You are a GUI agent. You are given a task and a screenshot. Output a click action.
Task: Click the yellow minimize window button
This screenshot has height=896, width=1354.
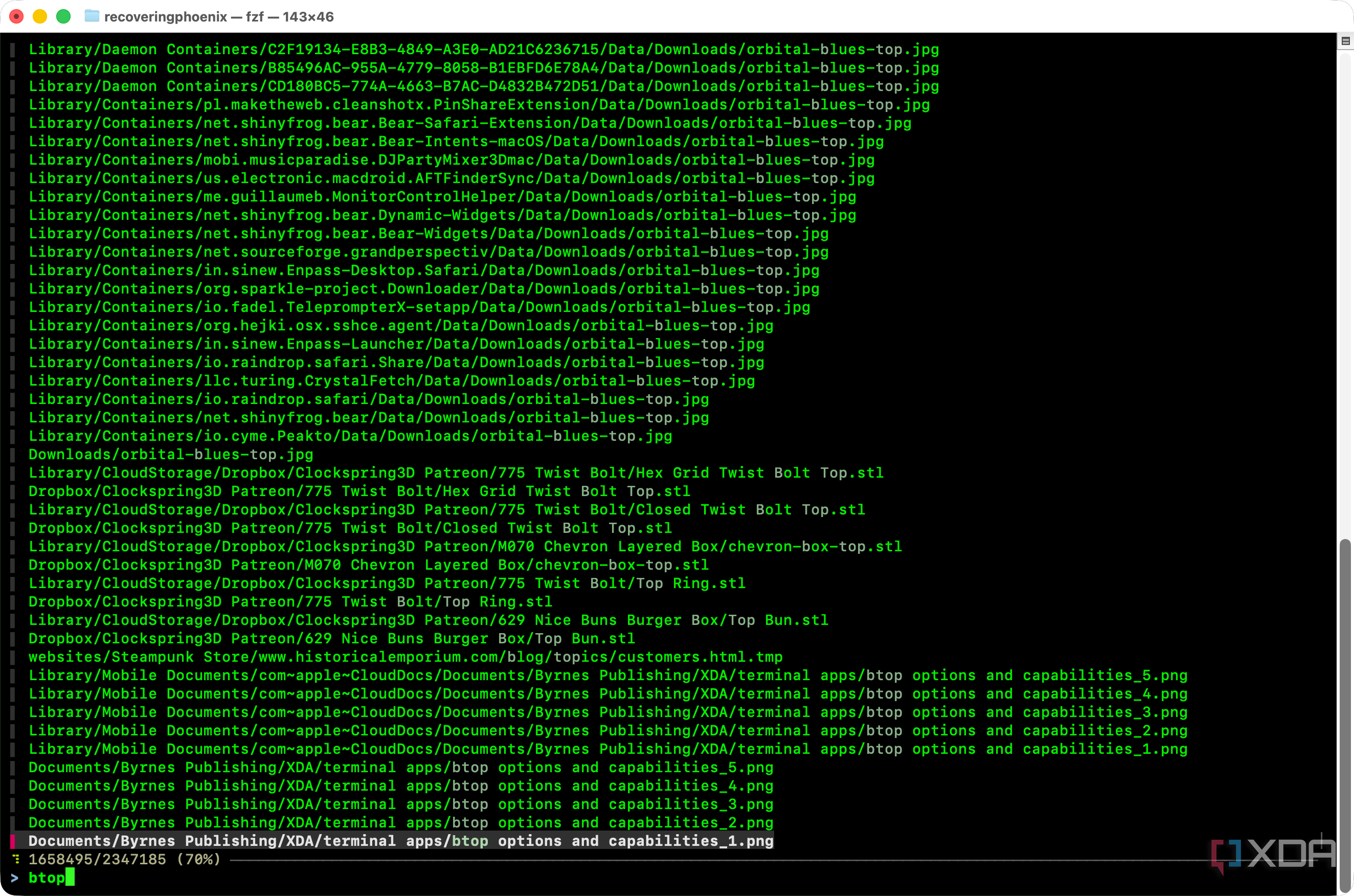tap(40, 16)
